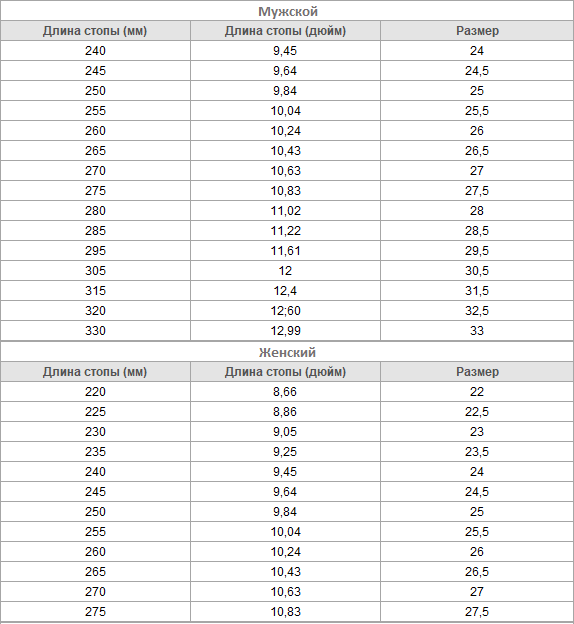This screenshot has height=624, width=574.
Task: Select the women's Размер column header
Action: click(x=477, y=372)
